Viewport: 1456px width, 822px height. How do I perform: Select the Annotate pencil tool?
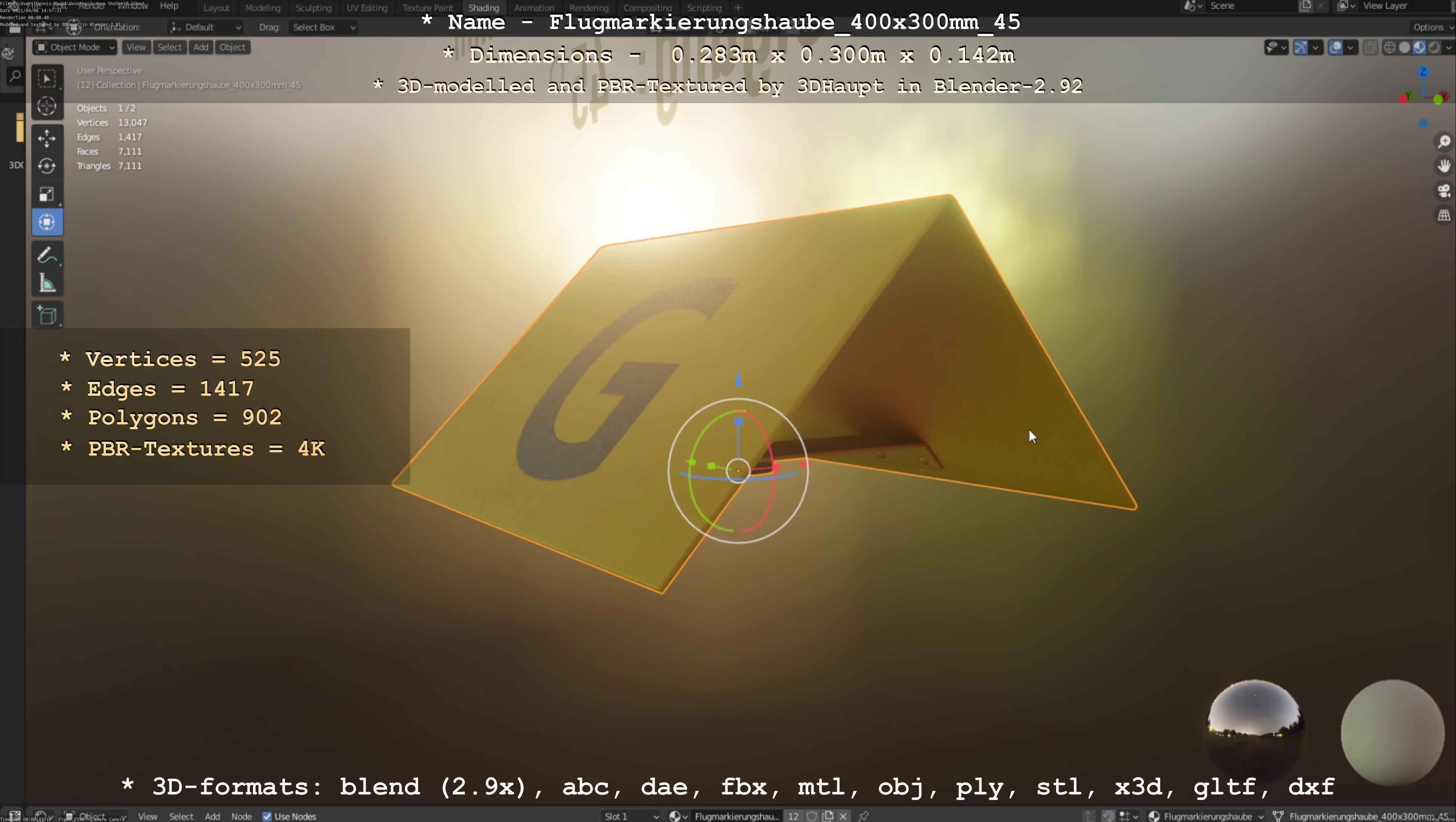[47, 255]
